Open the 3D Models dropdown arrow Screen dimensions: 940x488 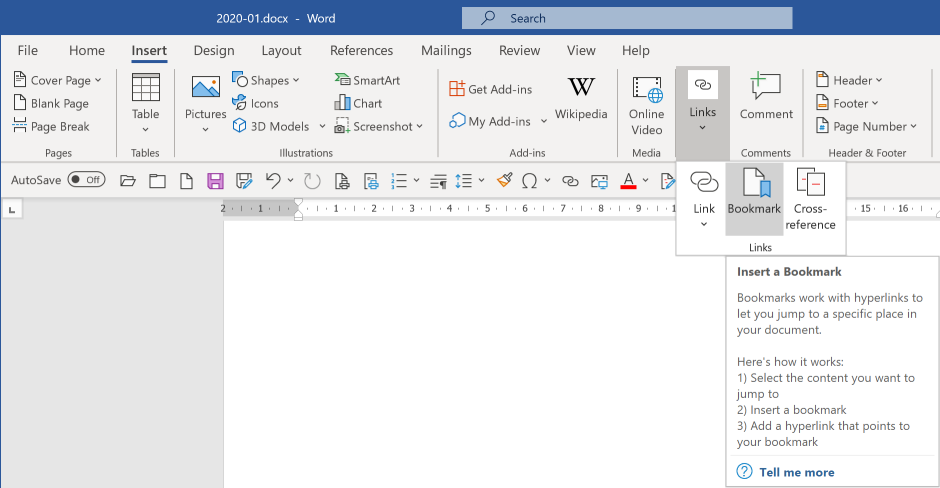coord(322,126)
